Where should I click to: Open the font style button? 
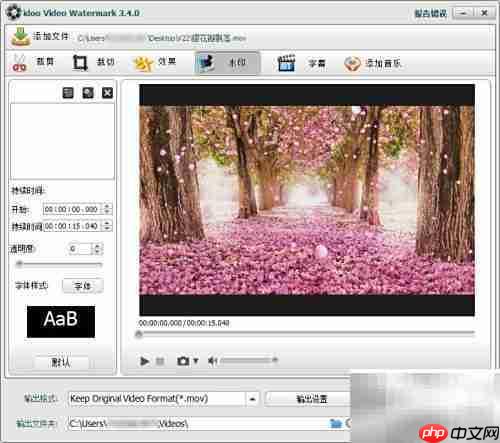pyautogui.click(x=82, y=286)
